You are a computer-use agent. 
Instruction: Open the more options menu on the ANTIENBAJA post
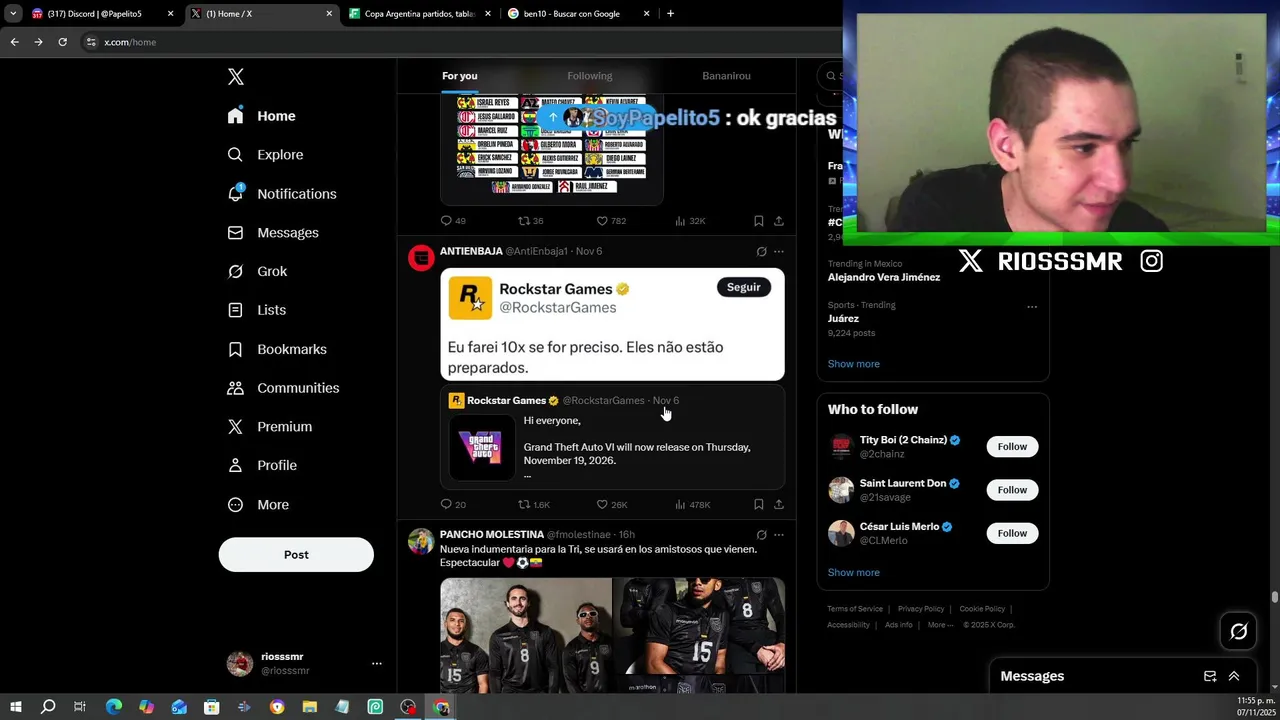pos(779,252)
